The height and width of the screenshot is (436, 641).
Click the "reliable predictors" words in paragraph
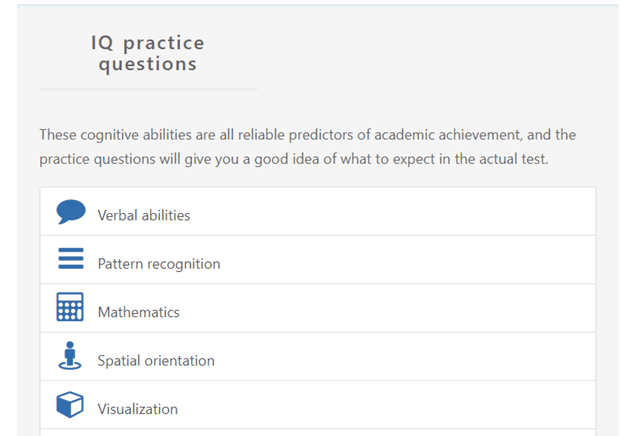[x=295, y=135]
